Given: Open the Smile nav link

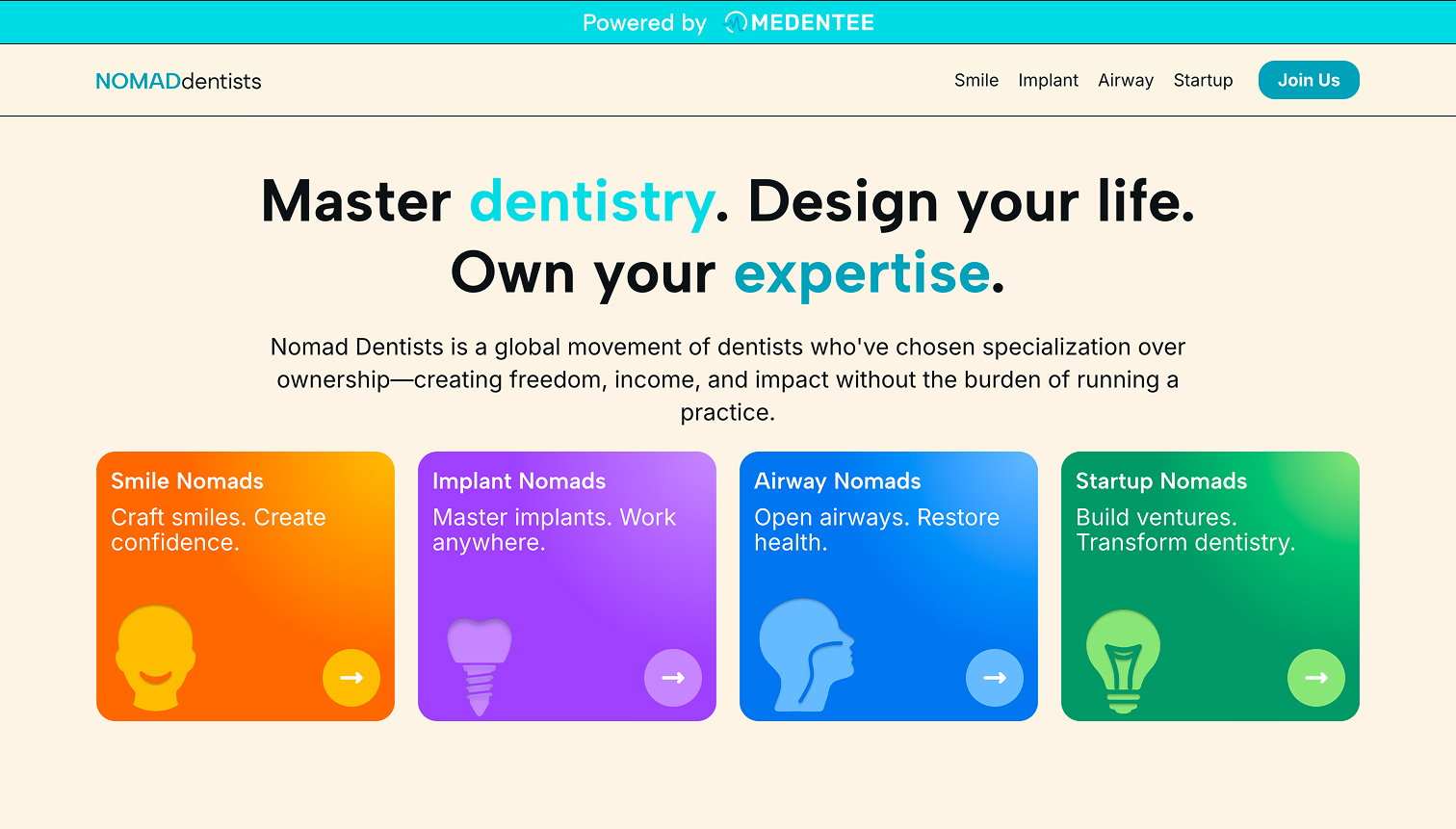Looking at the screenshot, I should click(x=976, y=80).
